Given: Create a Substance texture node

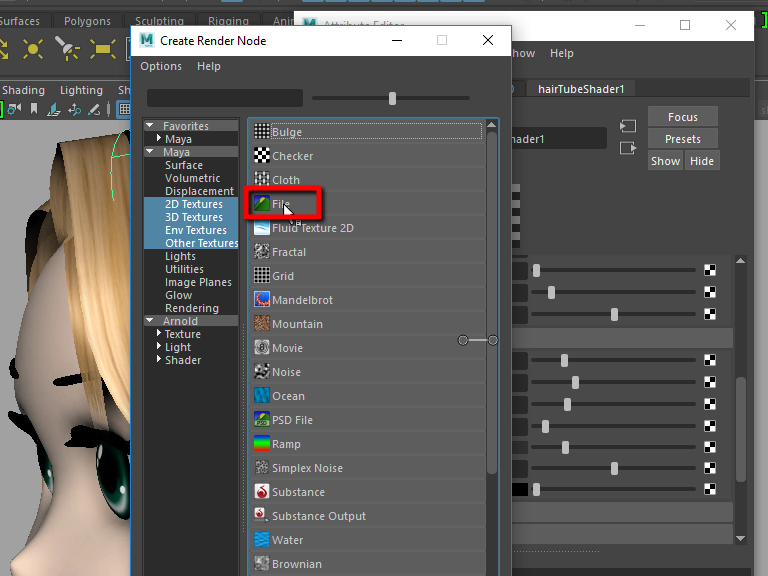Looking at the screenshot, I should [367, 492].
